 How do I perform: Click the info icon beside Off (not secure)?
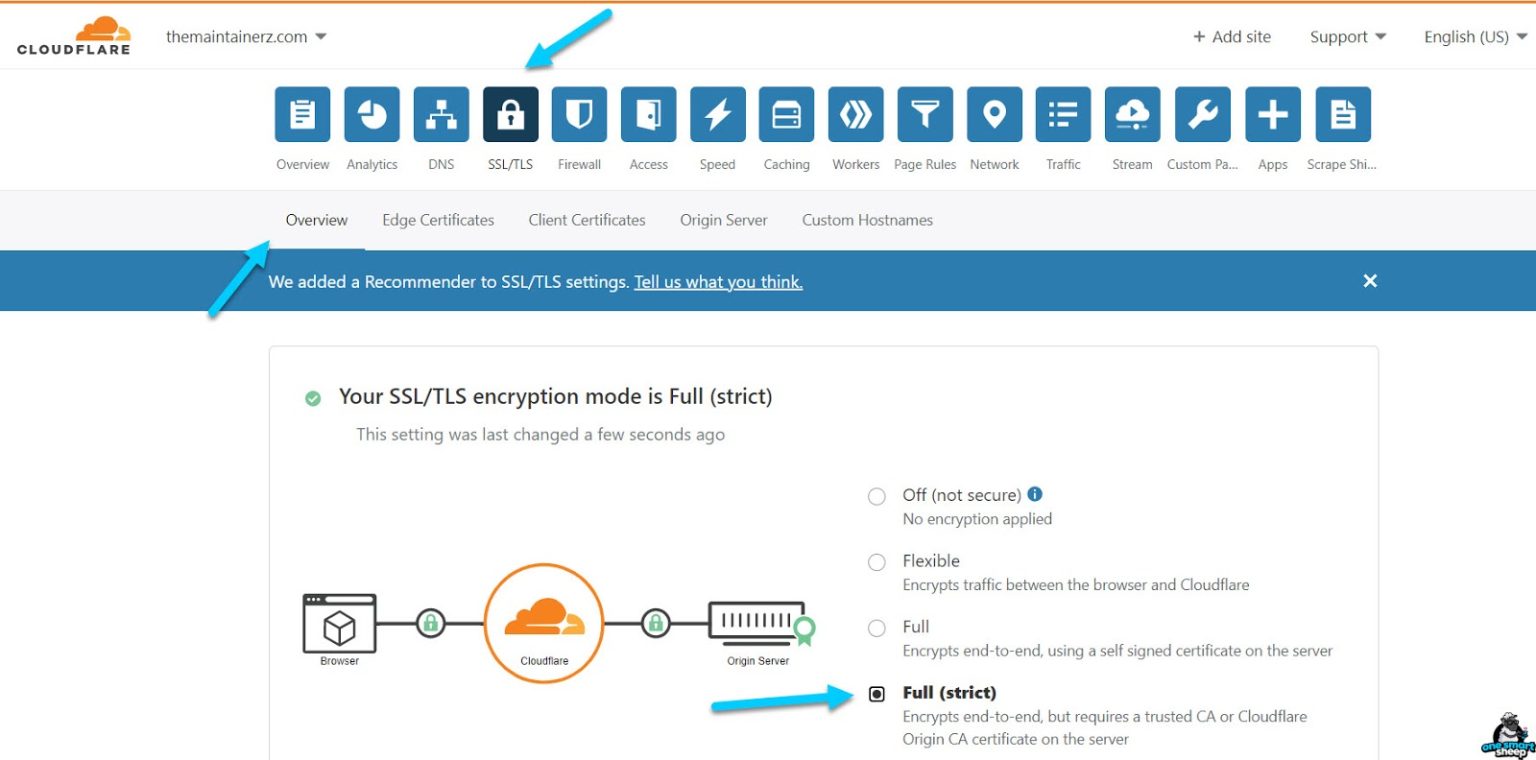(x=1035, y=494)
